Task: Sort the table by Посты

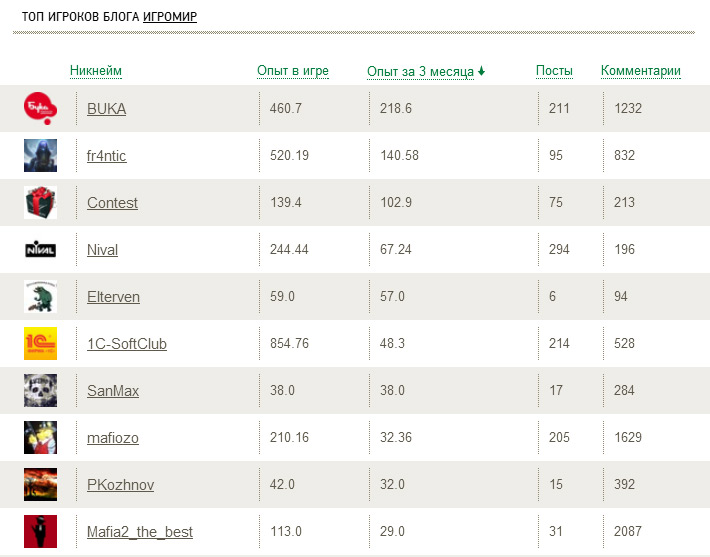Action: pos(554,71)
